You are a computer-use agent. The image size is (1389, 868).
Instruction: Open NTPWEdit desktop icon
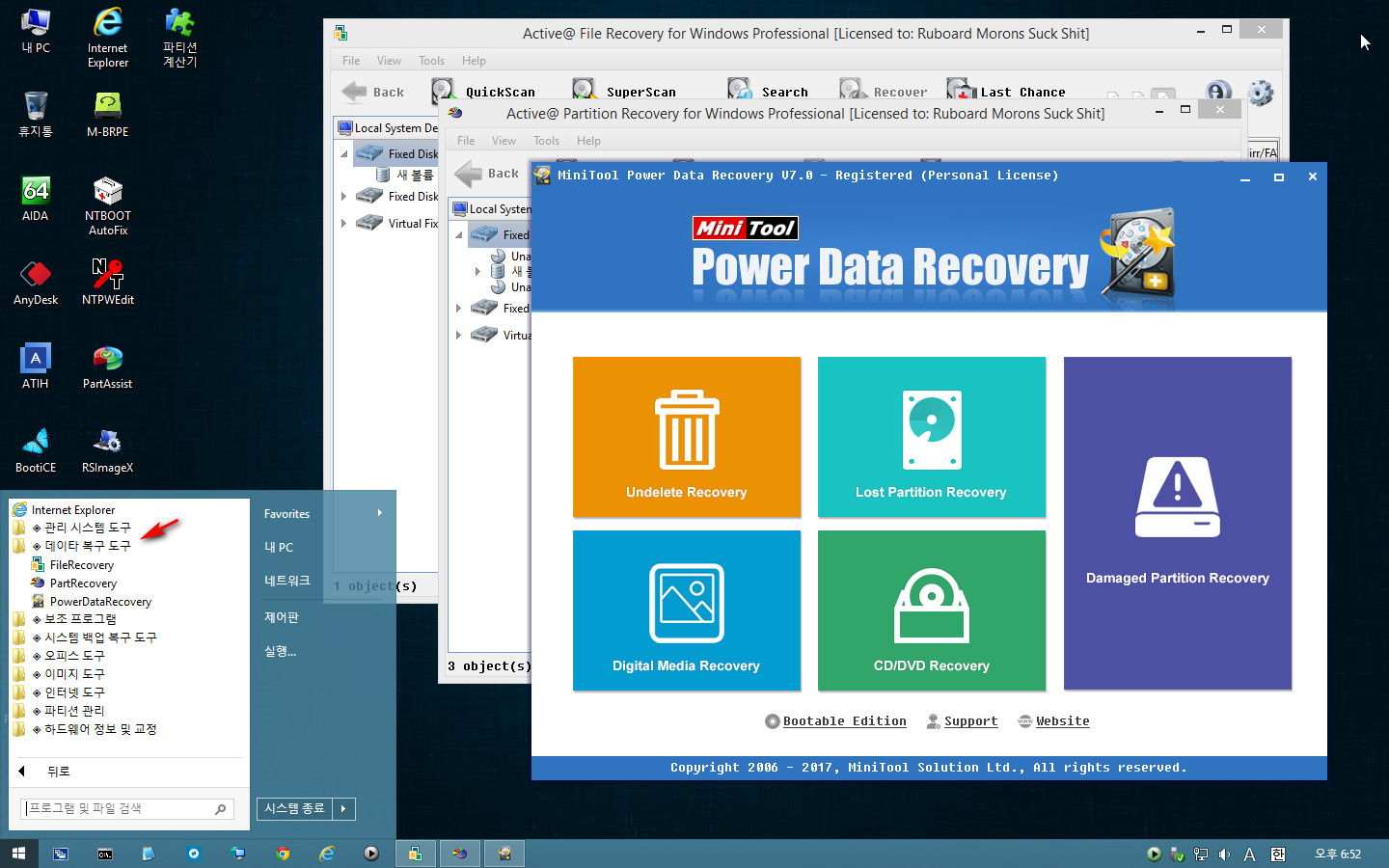[x=108, y=283]
